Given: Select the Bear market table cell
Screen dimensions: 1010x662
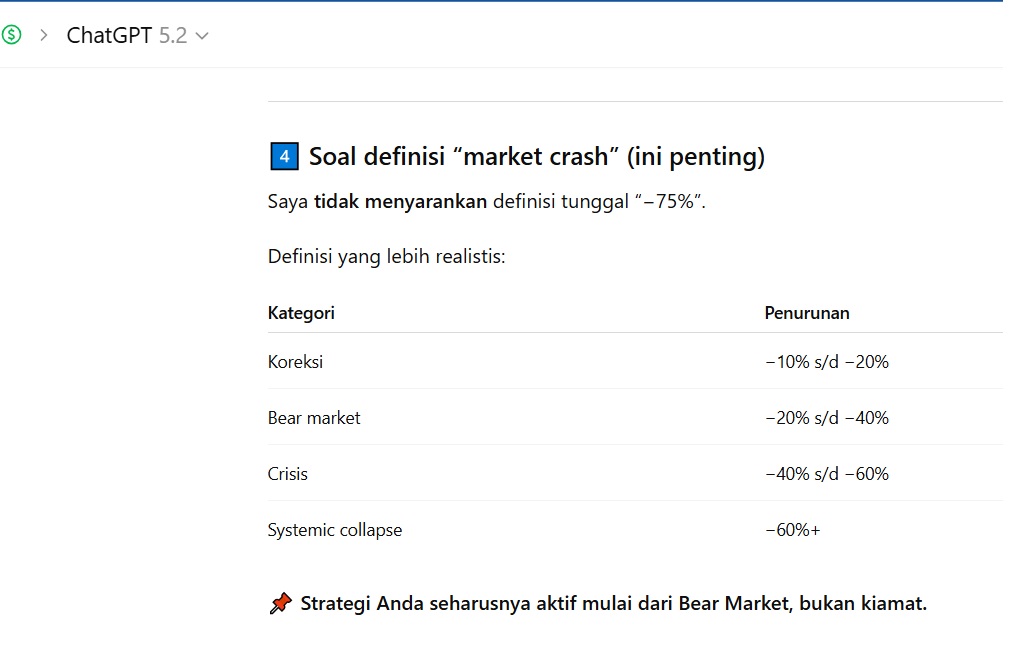Looking at the screenshot, I should tap(314, 418).
